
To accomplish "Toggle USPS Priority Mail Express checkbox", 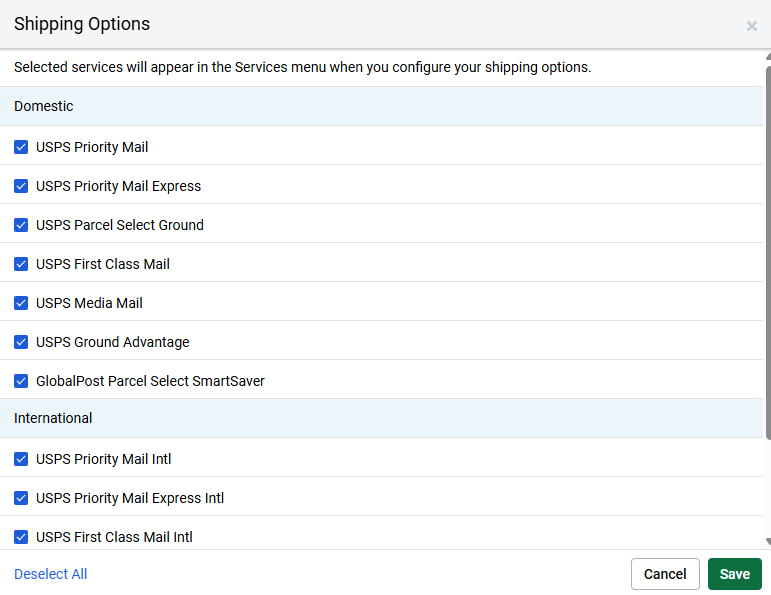I will 21,186.
